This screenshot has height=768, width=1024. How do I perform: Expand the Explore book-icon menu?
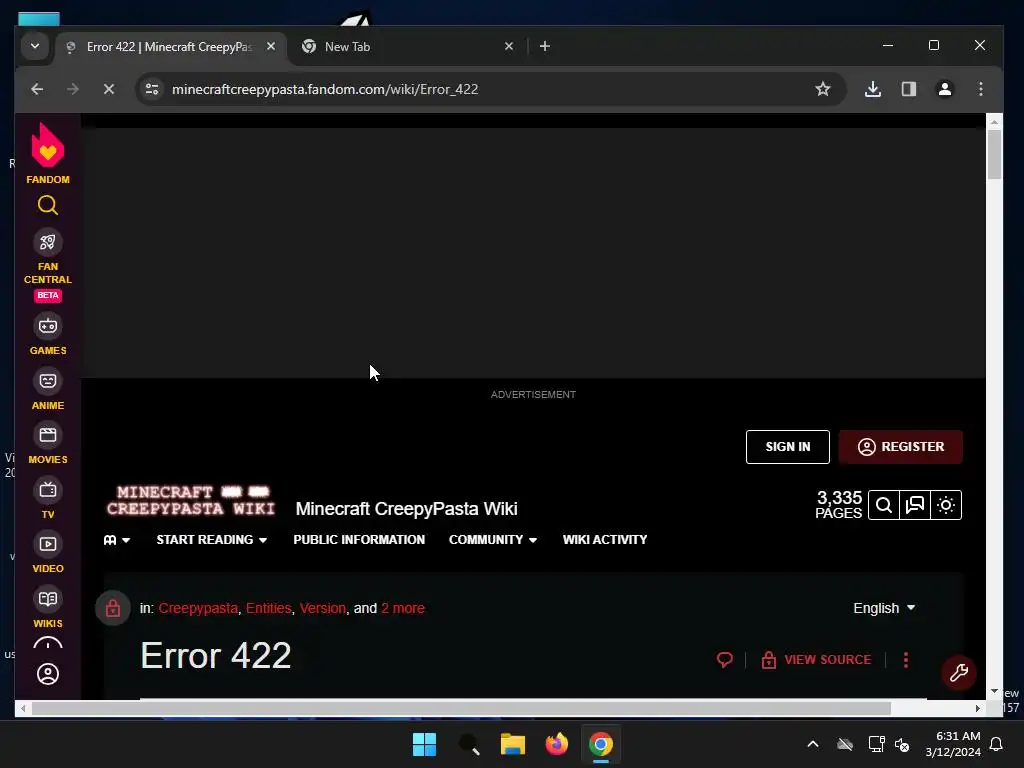click(117, 540)
